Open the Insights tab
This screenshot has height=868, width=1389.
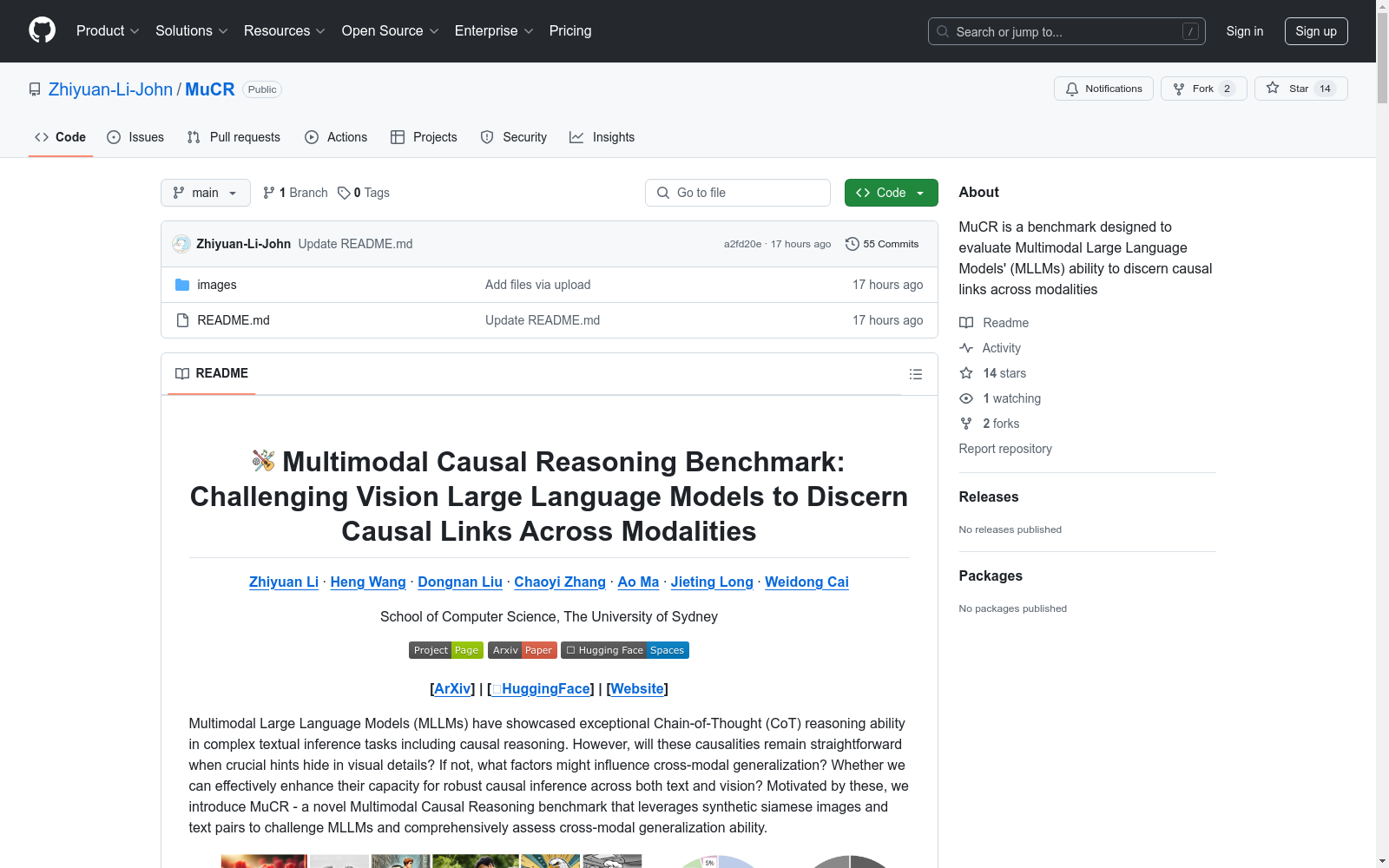tap(602, 137)
